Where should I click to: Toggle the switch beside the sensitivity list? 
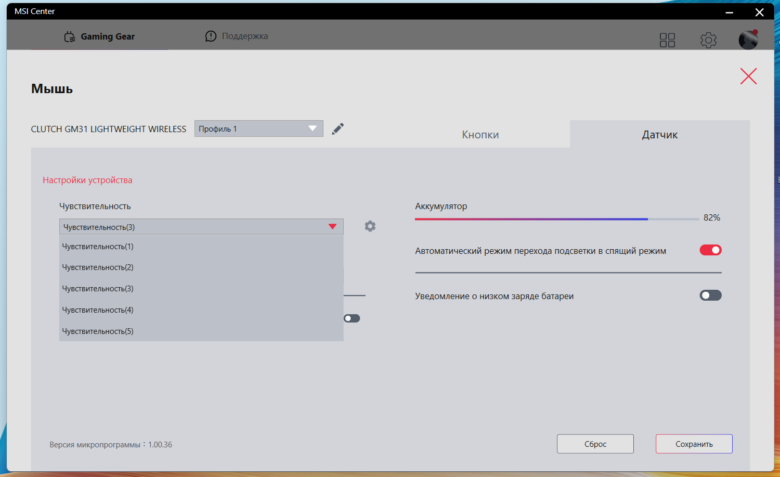click(352, 318)
